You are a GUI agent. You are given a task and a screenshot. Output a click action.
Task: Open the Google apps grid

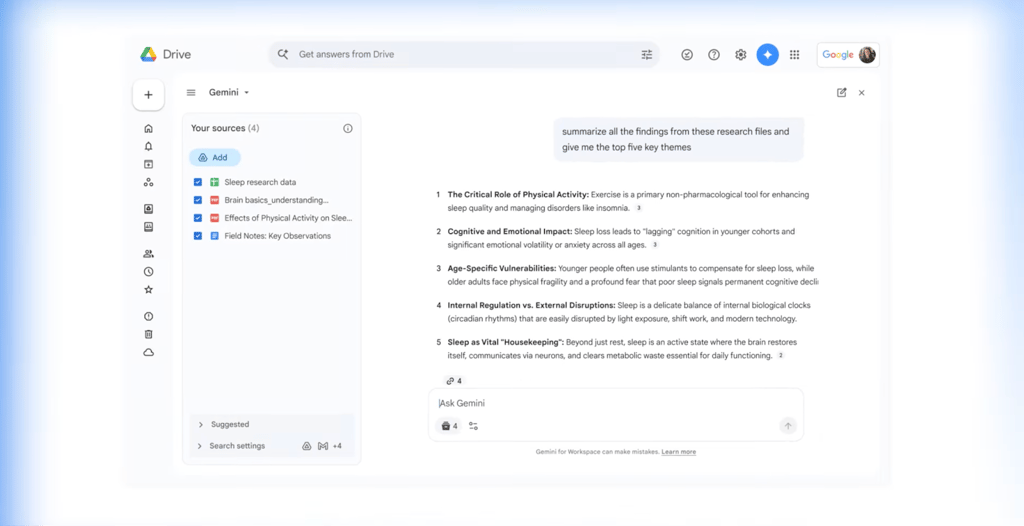click(794, 55)
